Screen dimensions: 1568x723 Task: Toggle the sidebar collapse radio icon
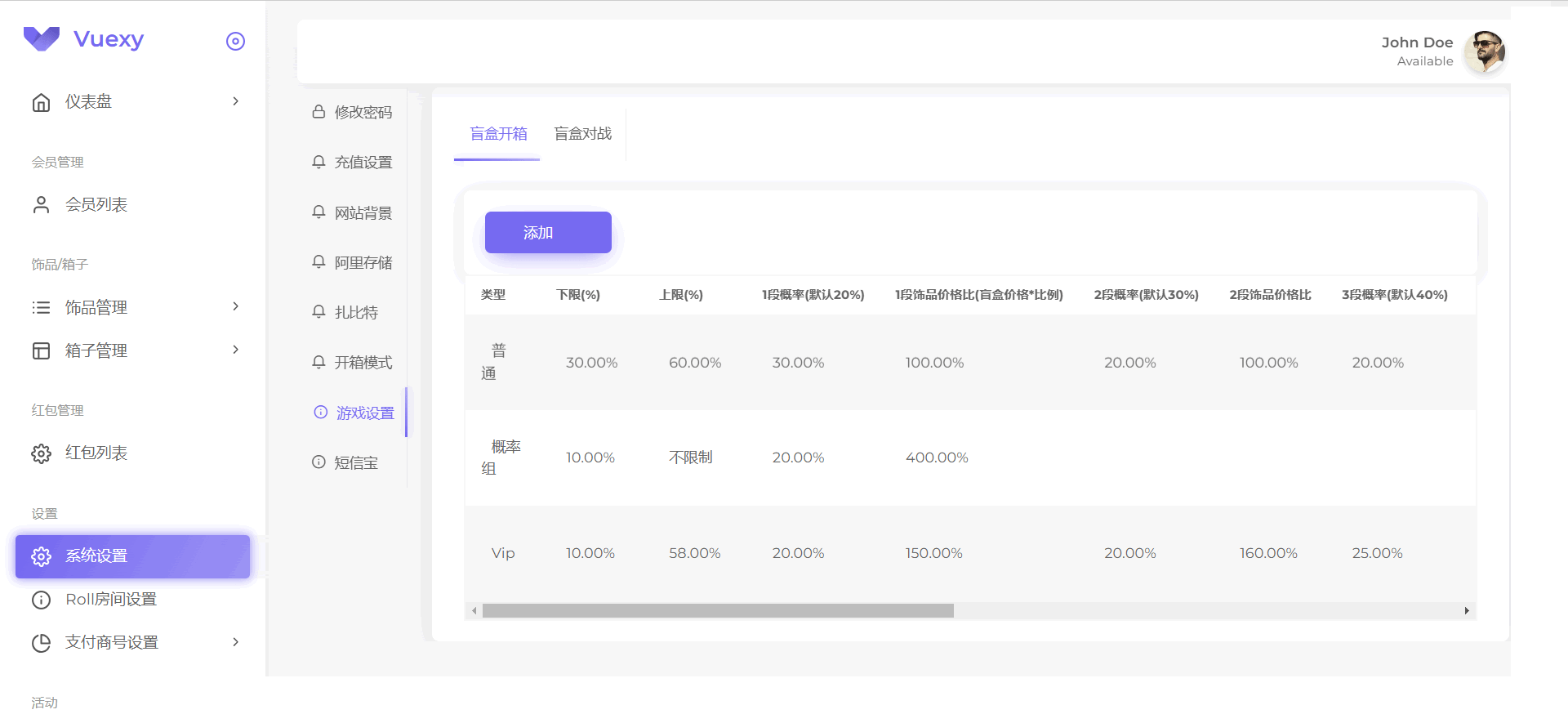[x=235, y=41]
